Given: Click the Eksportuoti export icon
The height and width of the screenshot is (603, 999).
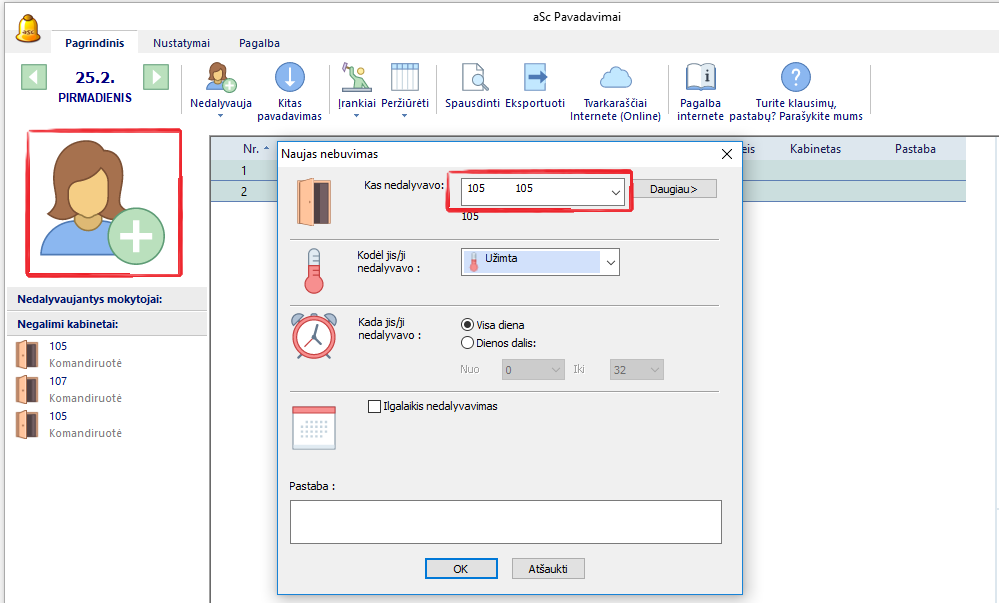Looking at the screenshot, I should click(535, 78).
